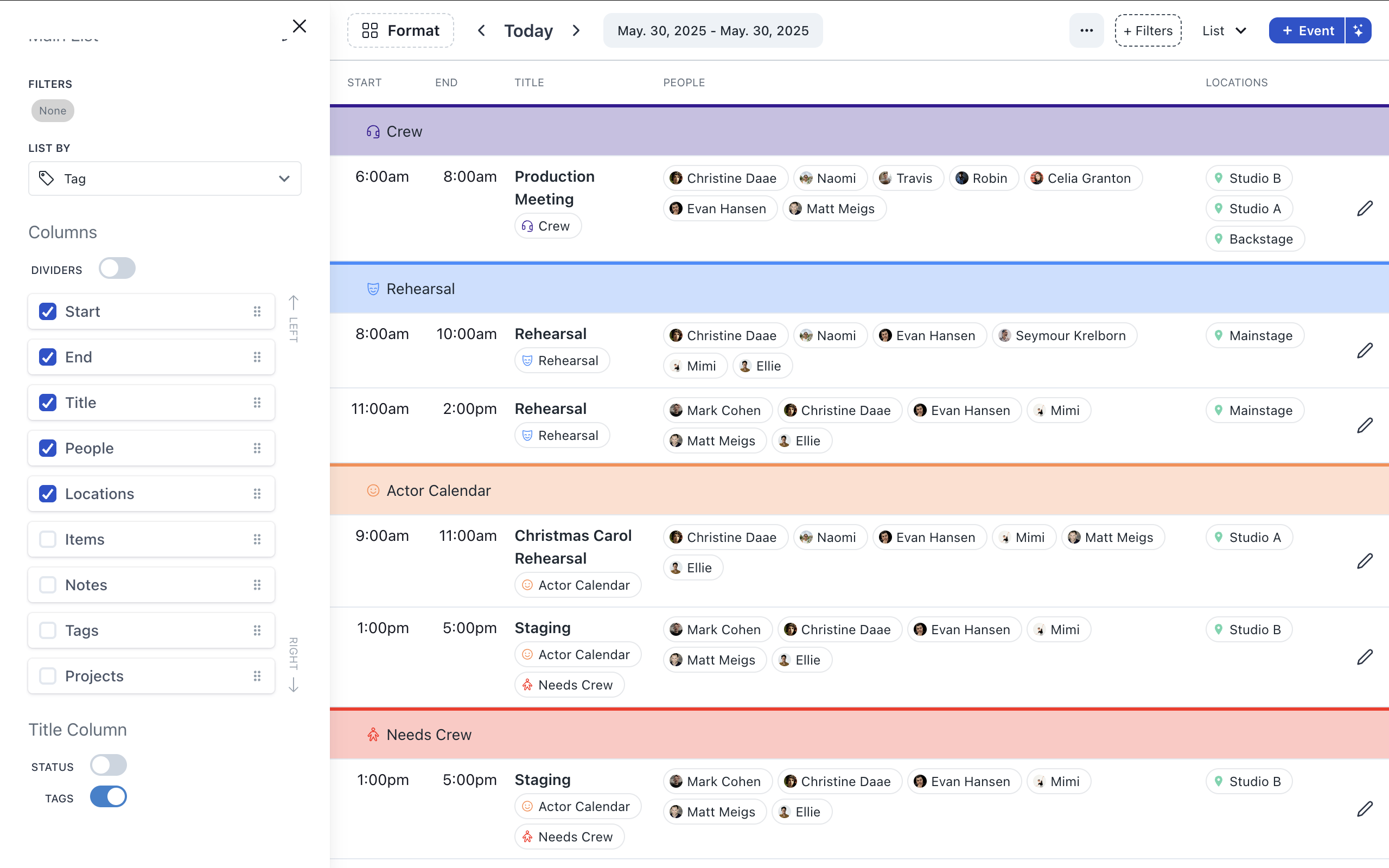The height and width of the screenshot is (868, 1389).
Task: Click the Crew headphones icon in the purple header
Action: click(373, 131)
